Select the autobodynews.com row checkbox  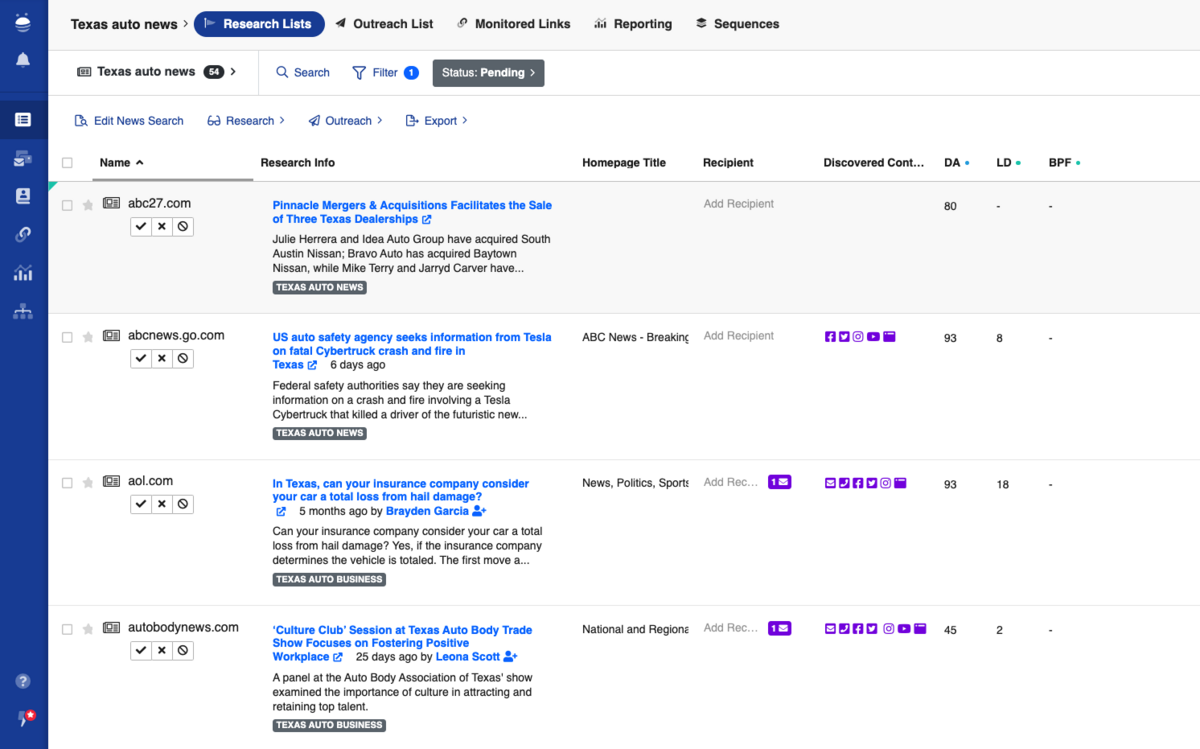67,630
